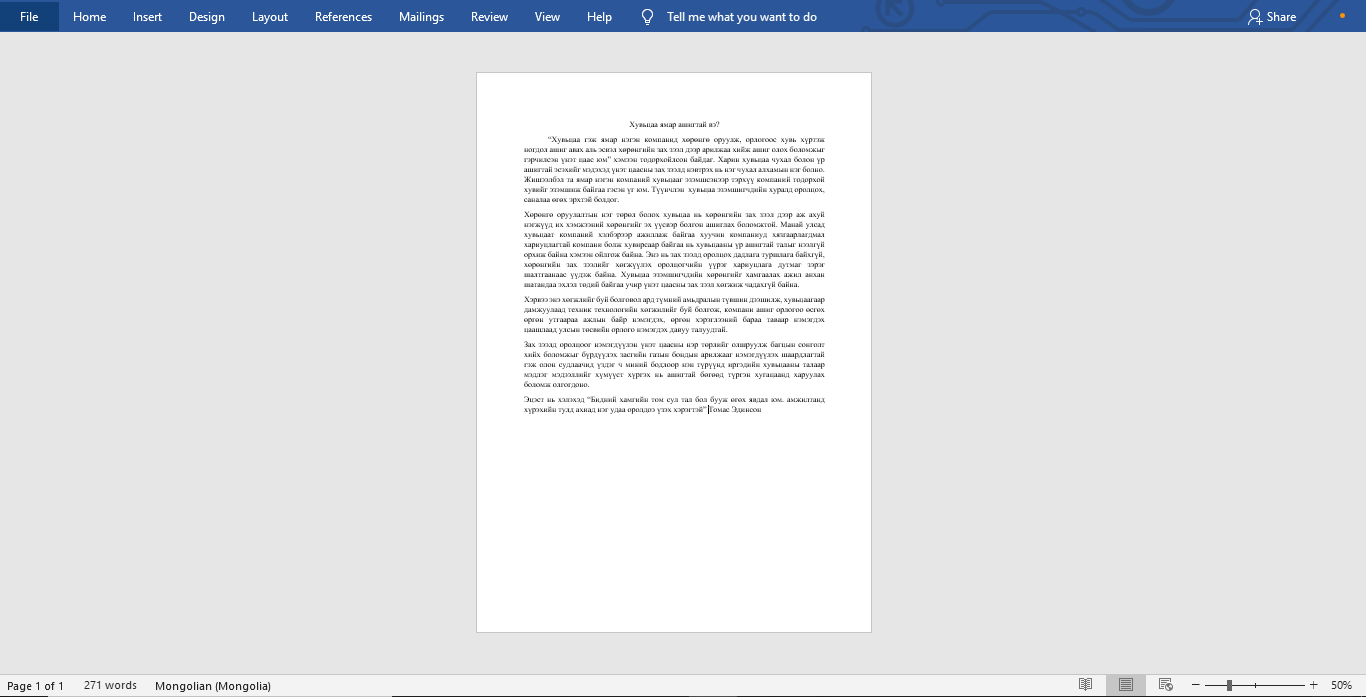This screenshot has width=1366, height=697.
Task: Click the zoom out minus icon
Action: pos(1196,685)
